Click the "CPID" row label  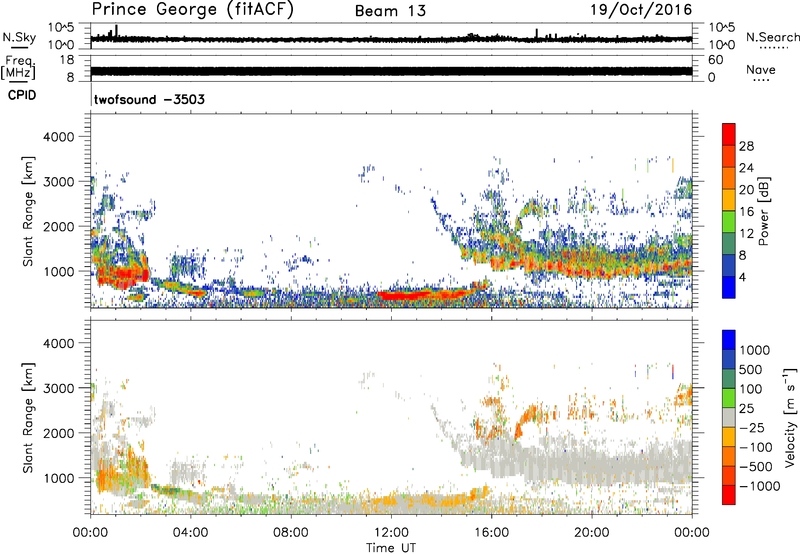[x=22, y=95]
